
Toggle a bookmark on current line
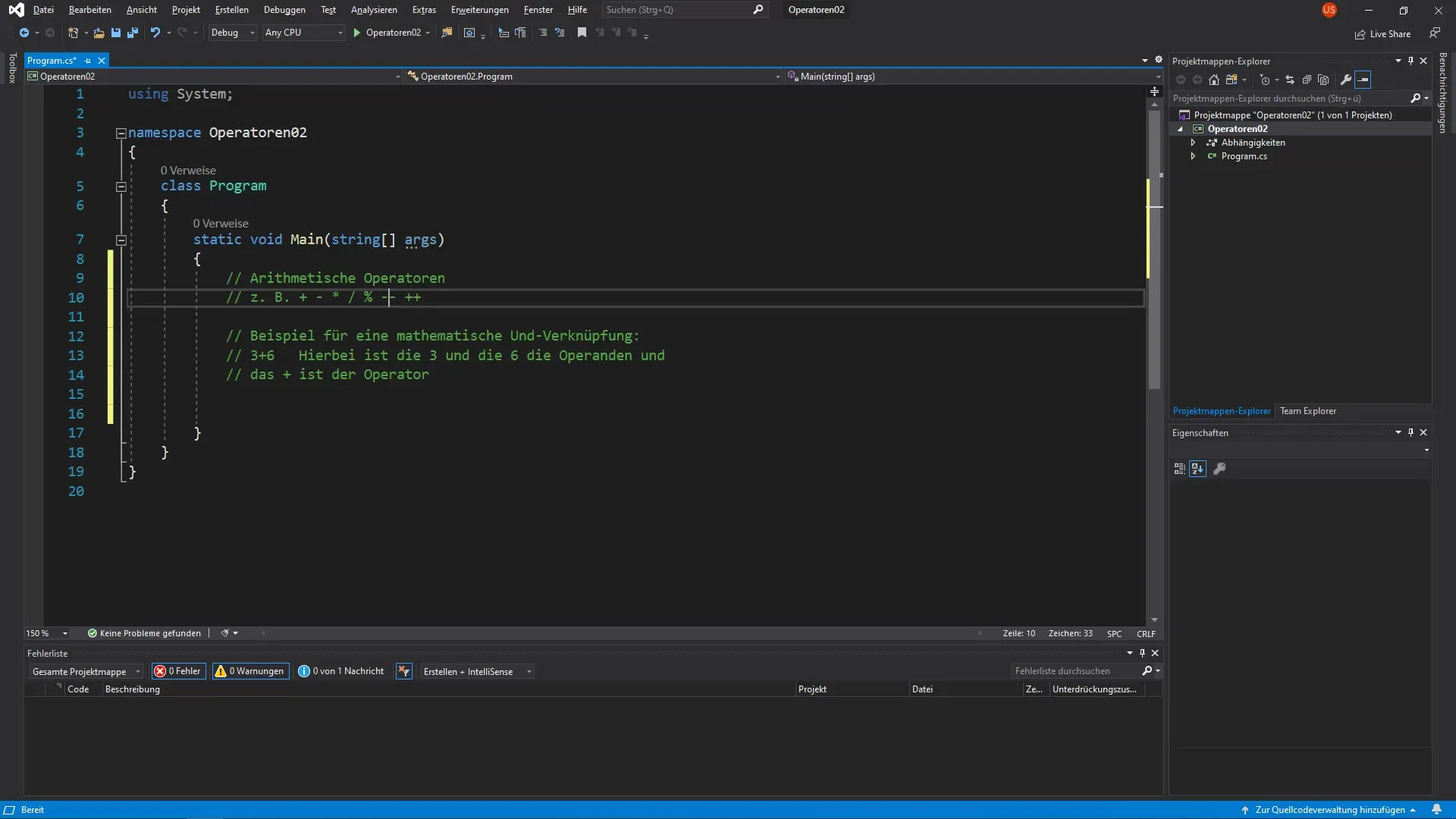(582, 33)
